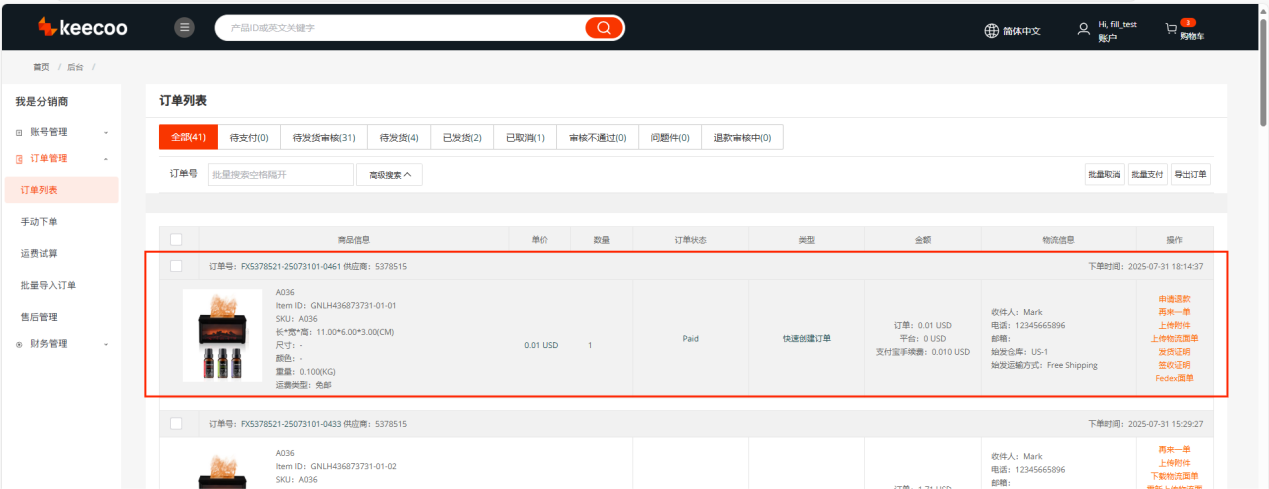Click the 账号管理 sidebar icon
This screenshot has height=489, width=1269.
click(19, 132)
